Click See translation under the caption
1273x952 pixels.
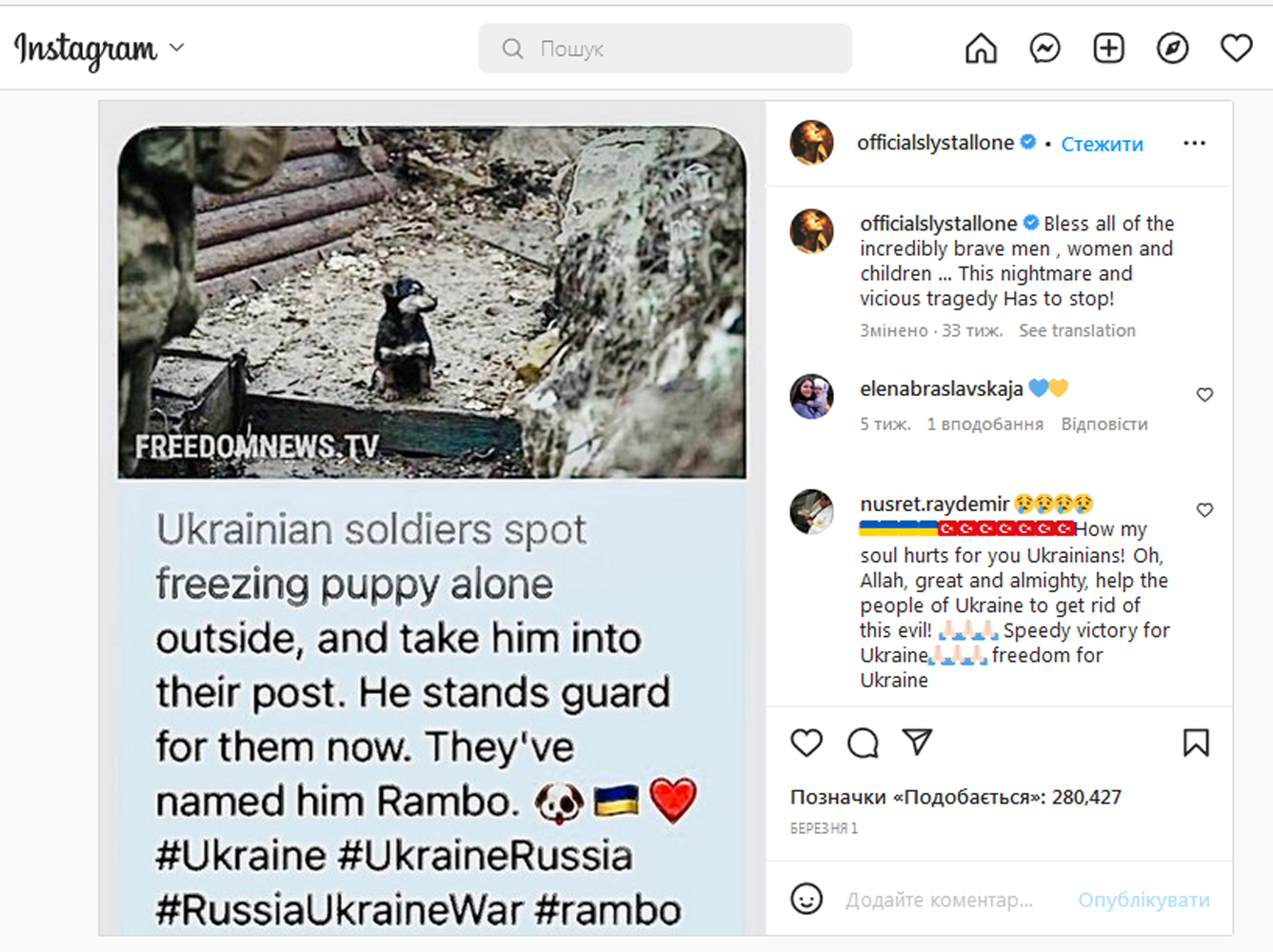[1077, 330]
